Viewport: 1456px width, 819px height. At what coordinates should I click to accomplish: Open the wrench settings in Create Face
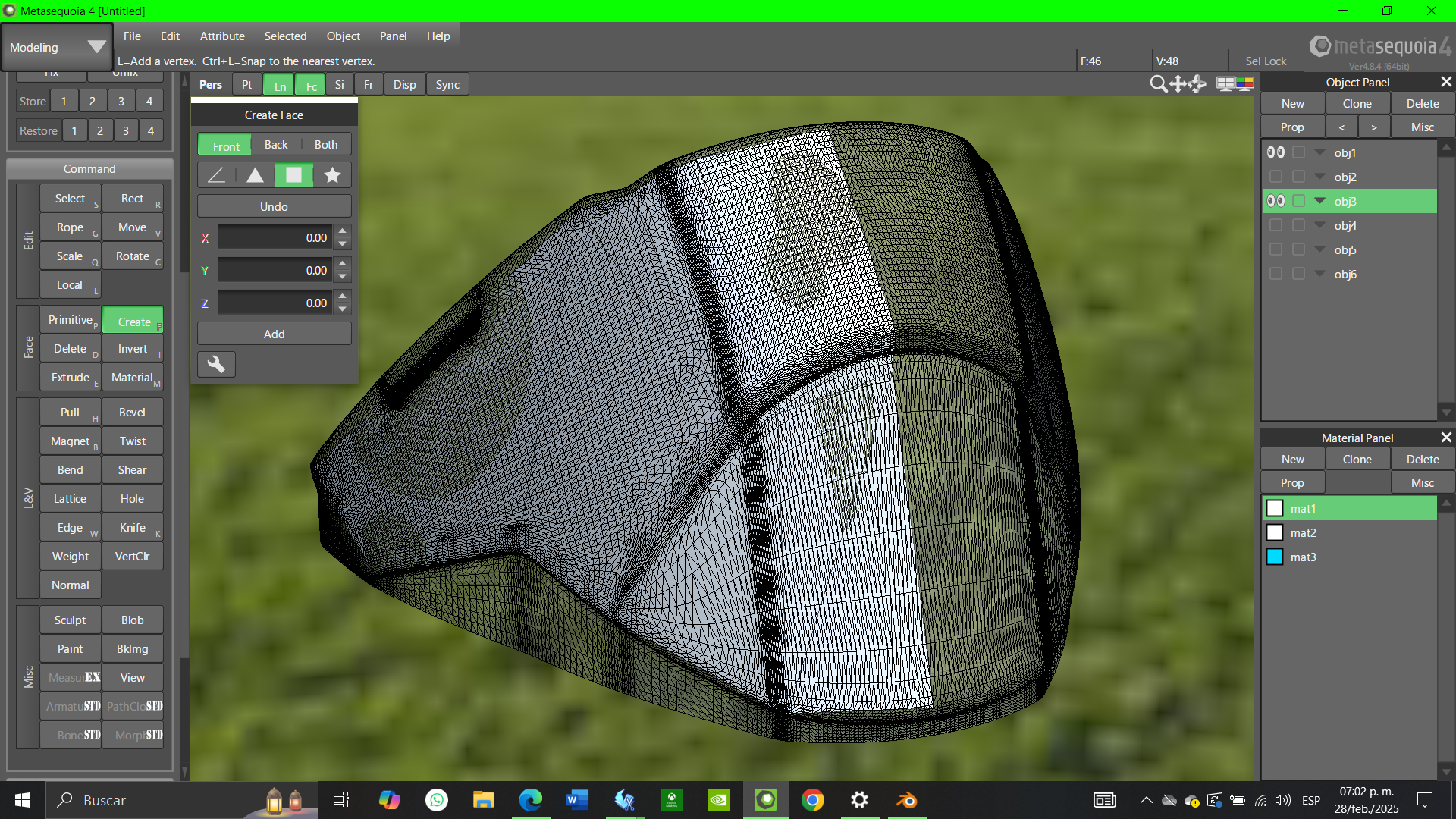coord(216,365)
